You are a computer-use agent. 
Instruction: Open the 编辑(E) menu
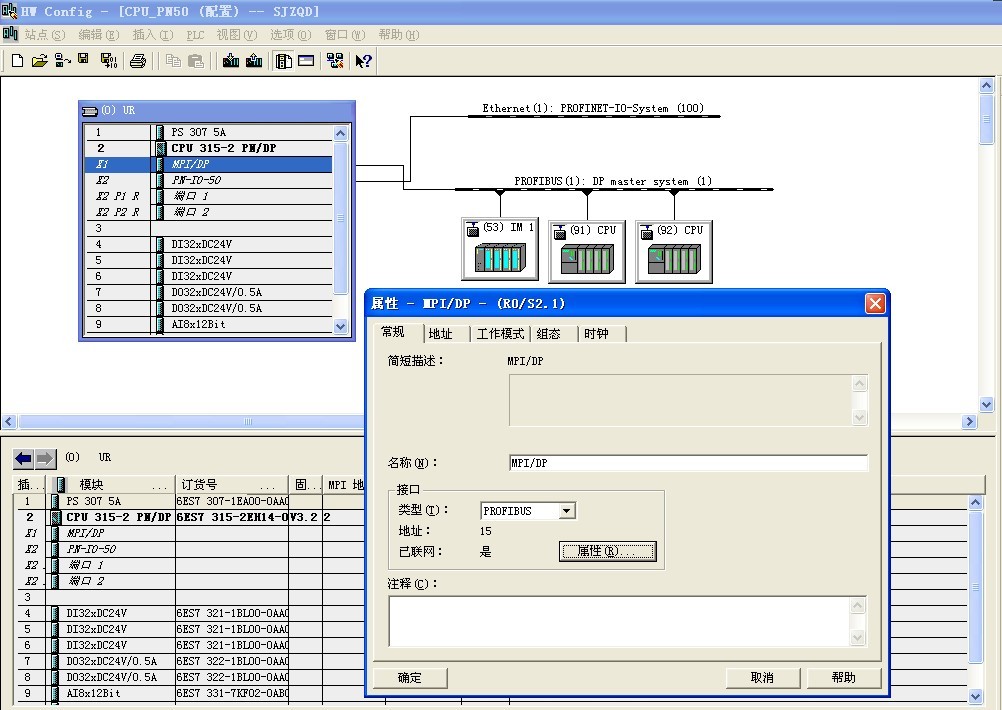tap(98, 35)
